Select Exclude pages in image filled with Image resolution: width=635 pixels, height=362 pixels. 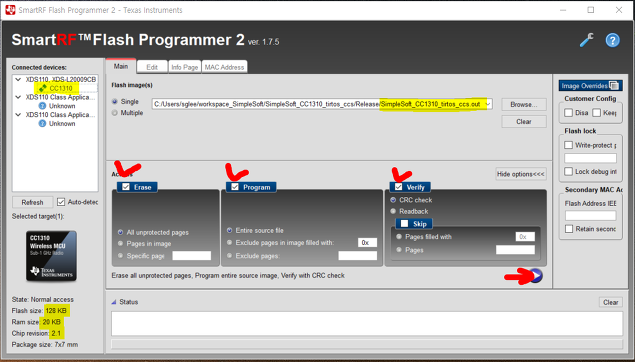(x=230, y=243)
